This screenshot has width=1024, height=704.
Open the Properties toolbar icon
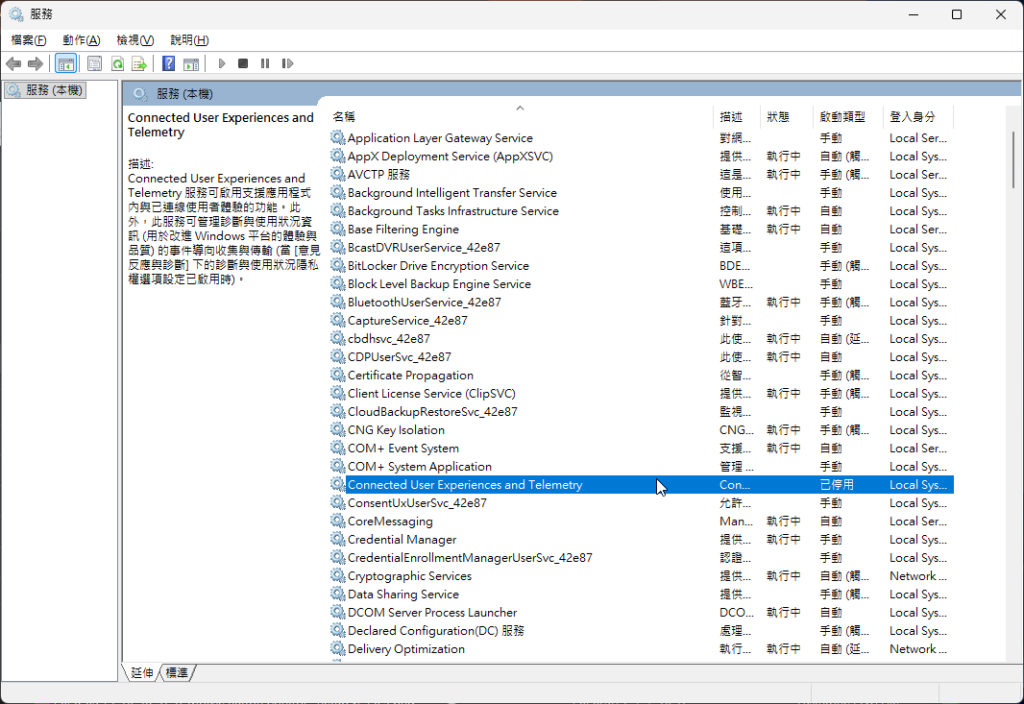pyautogui.click(x=94, y=64)
